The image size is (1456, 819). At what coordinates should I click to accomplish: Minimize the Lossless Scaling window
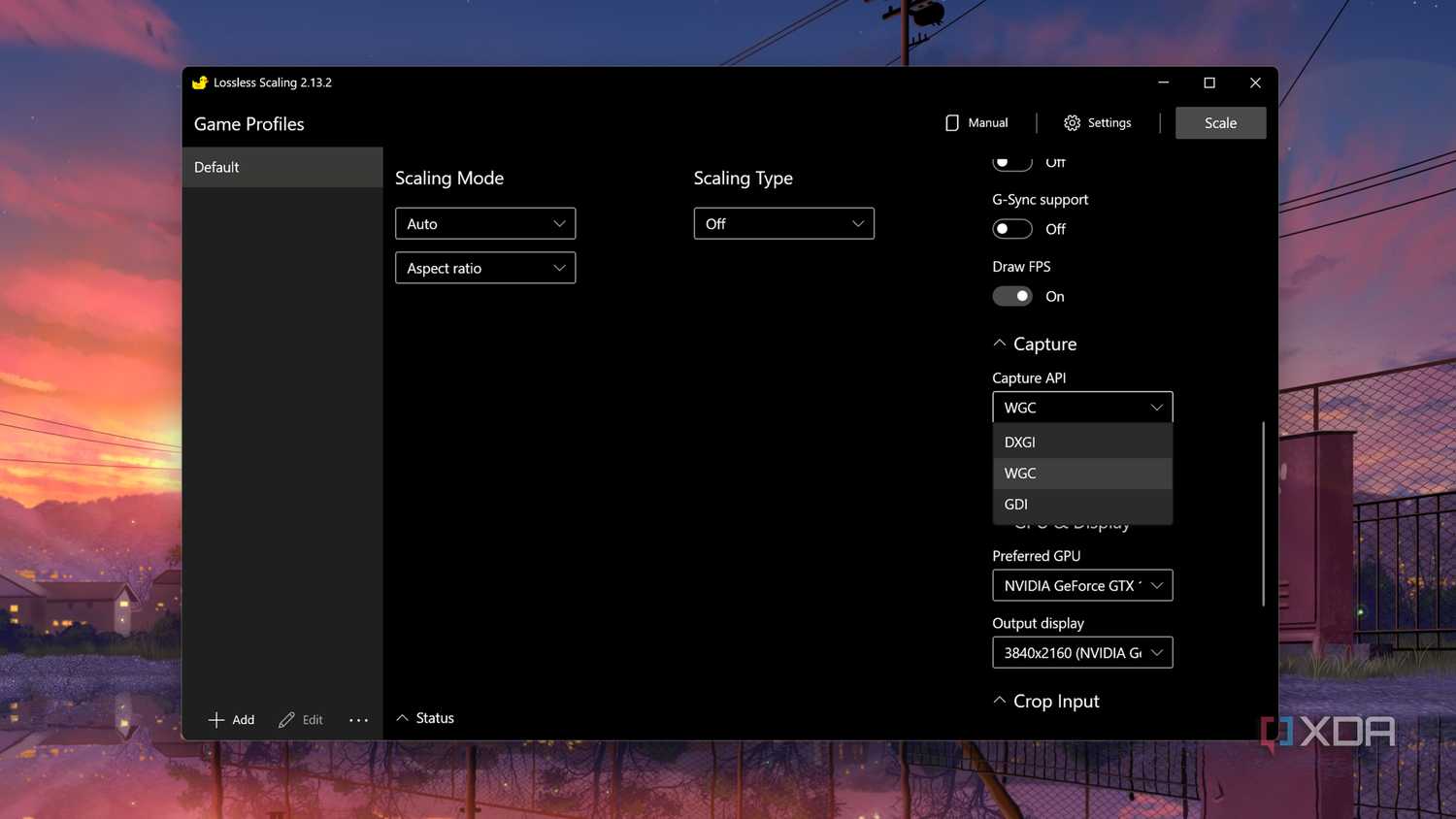[x=1163, y=82]
